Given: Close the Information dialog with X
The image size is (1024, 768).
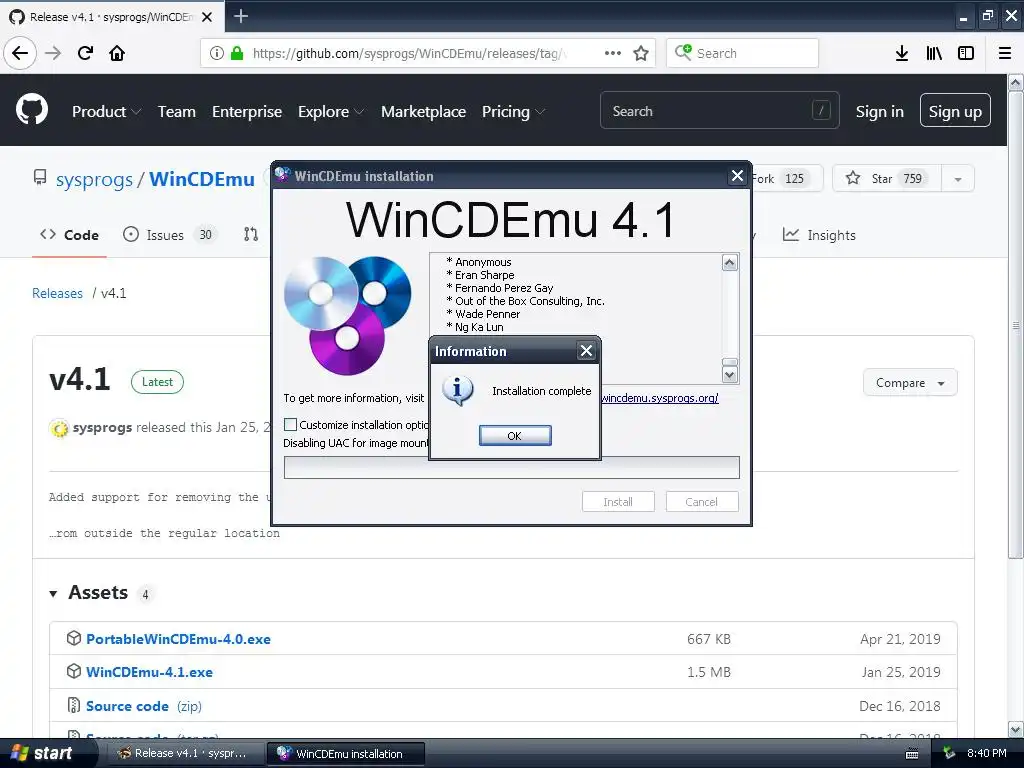Looking at the screenshot, I should [x=586, y=351].
